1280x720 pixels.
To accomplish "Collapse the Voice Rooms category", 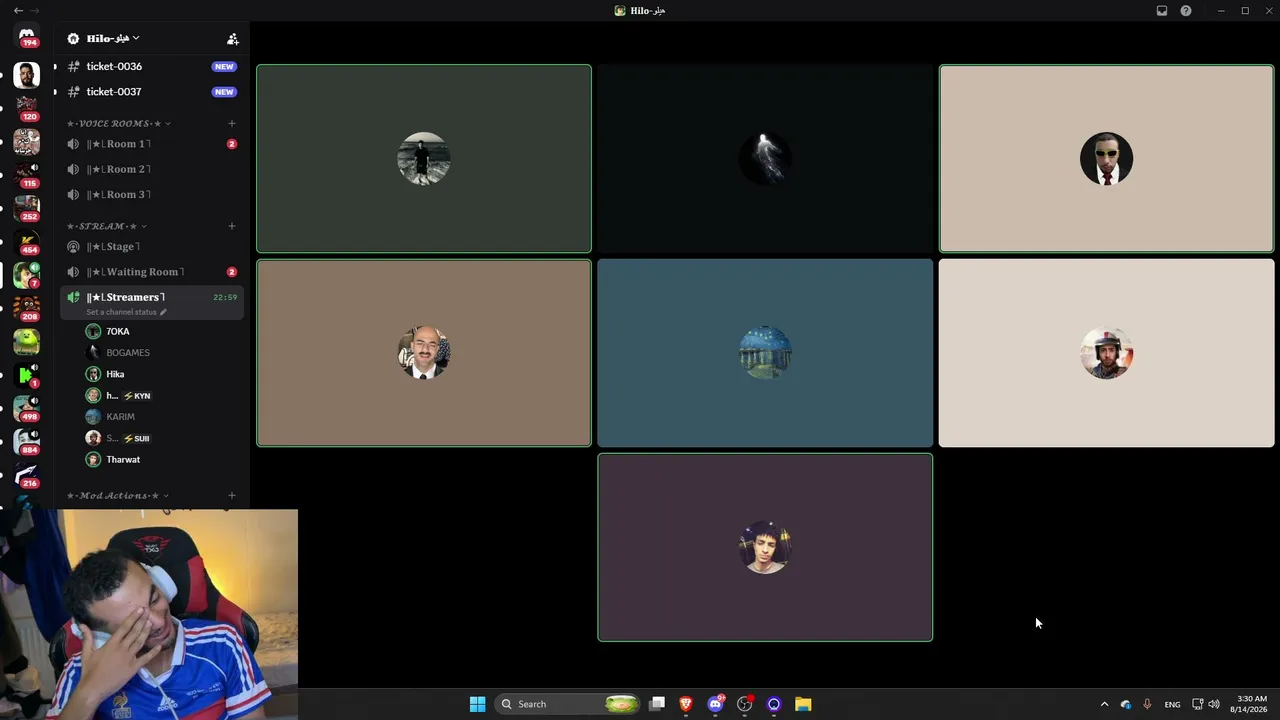I will click(119, 124).
